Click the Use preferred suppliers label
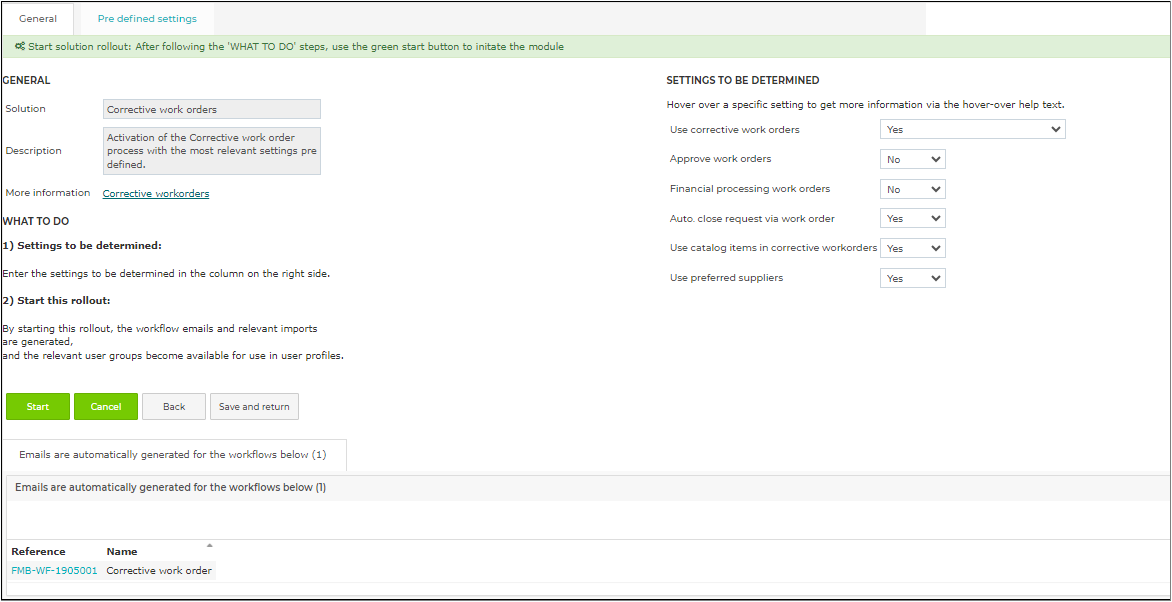1172x602 pixels. click(727, 278)
